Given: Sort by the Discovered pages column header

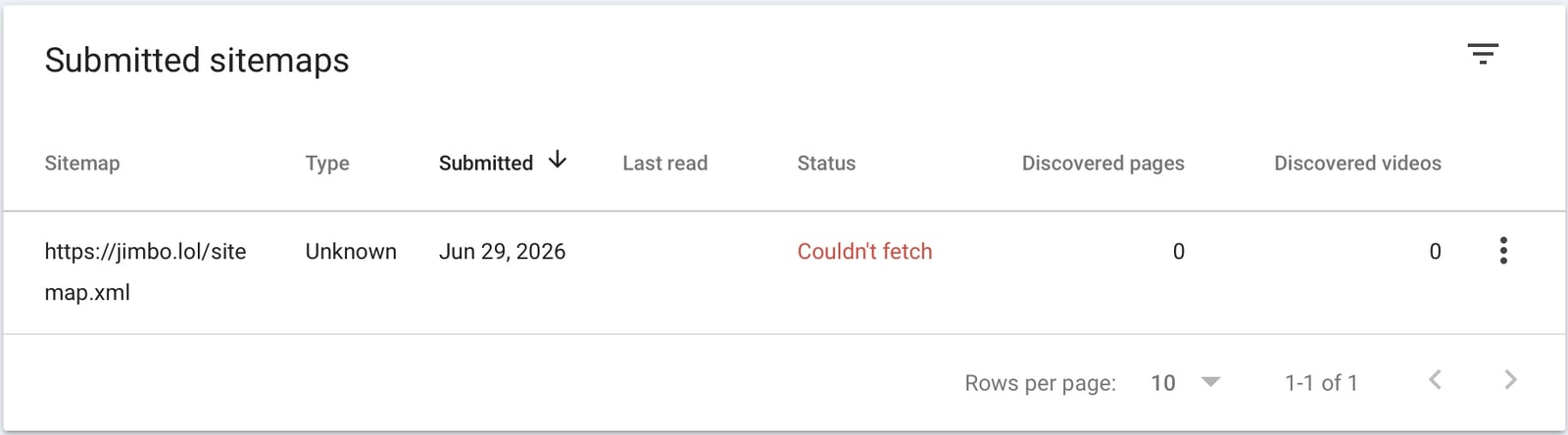Looking at the screenshot, I should tap(1103, 164).
